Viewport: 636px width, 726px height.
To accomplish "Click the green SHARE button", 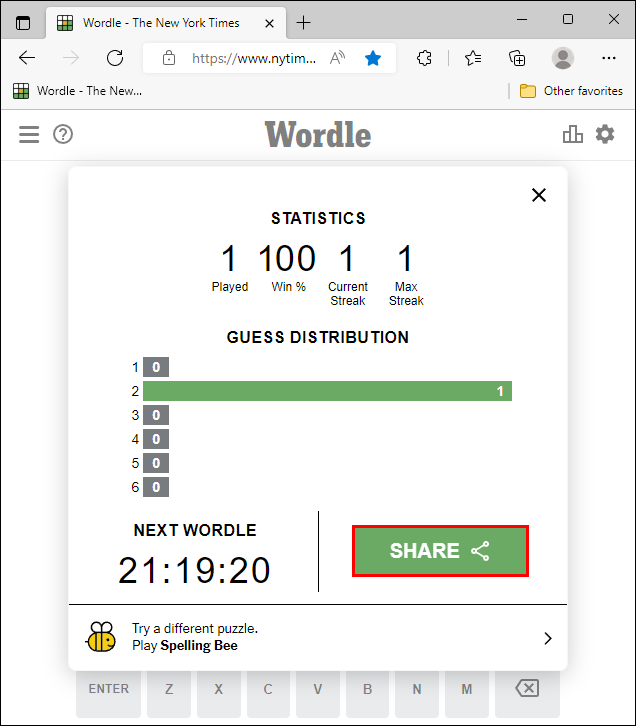I will click(x=440, y=551).
